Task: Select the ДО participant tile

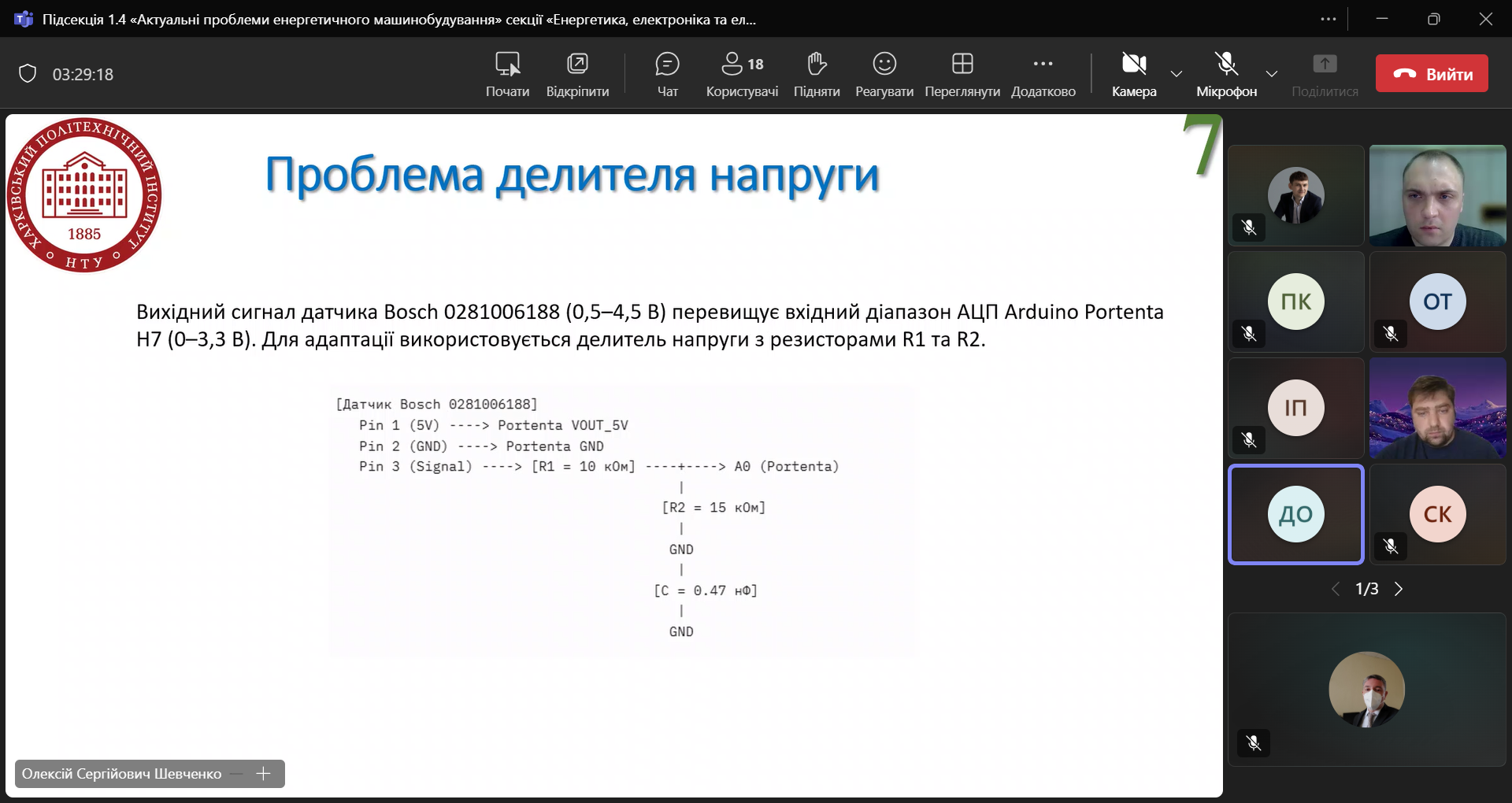Action: pyautogui.click(x=1295, y=514)
